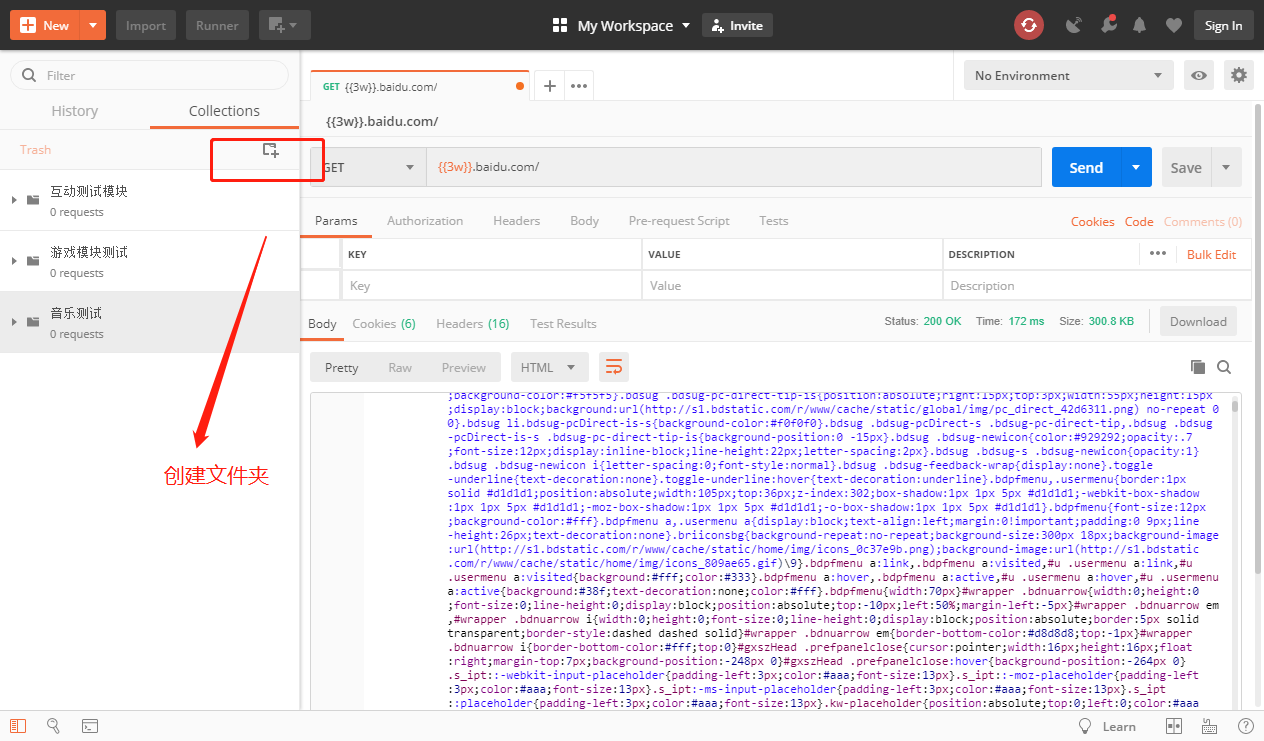Open the Trash link in sidebar
This screenshot has height=741, width=1264.
tap(35, 149)
